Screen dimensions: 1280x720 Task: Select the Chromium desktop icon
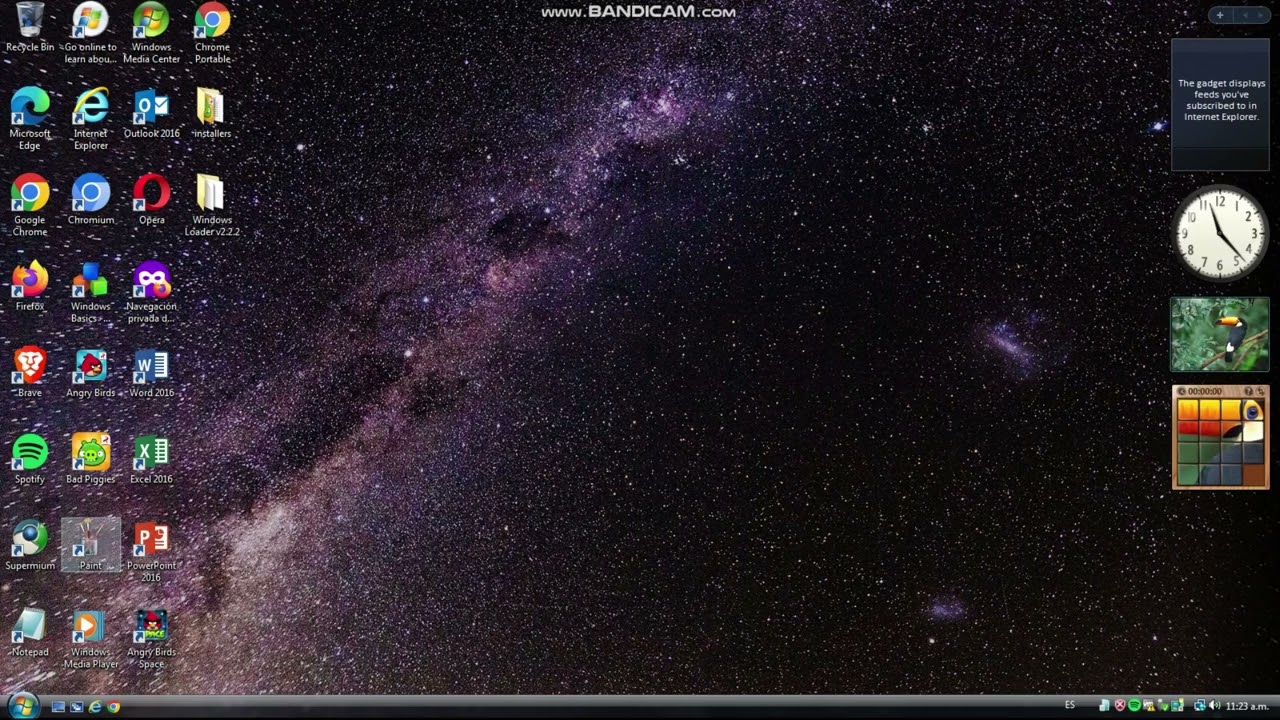point(90,200)
